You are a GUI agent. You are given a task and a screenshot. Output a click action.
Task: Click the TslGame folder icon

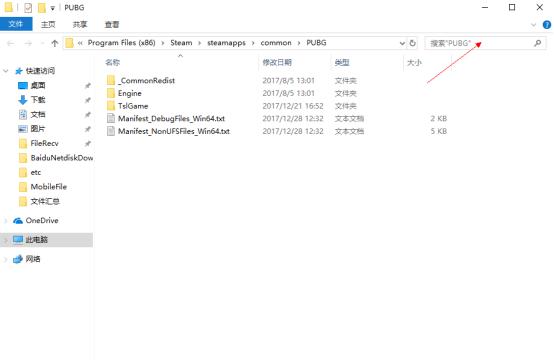tap(111, 106)
